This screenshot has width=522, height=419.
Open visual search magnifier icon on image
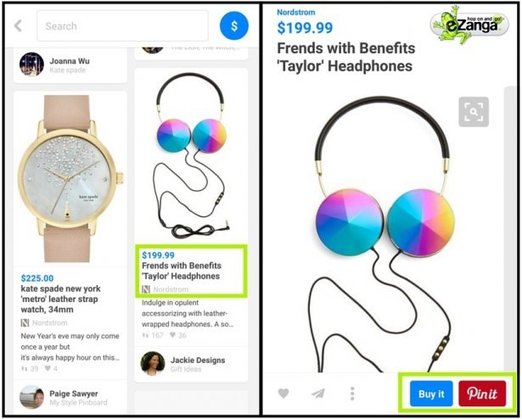[x=474, y=112]
